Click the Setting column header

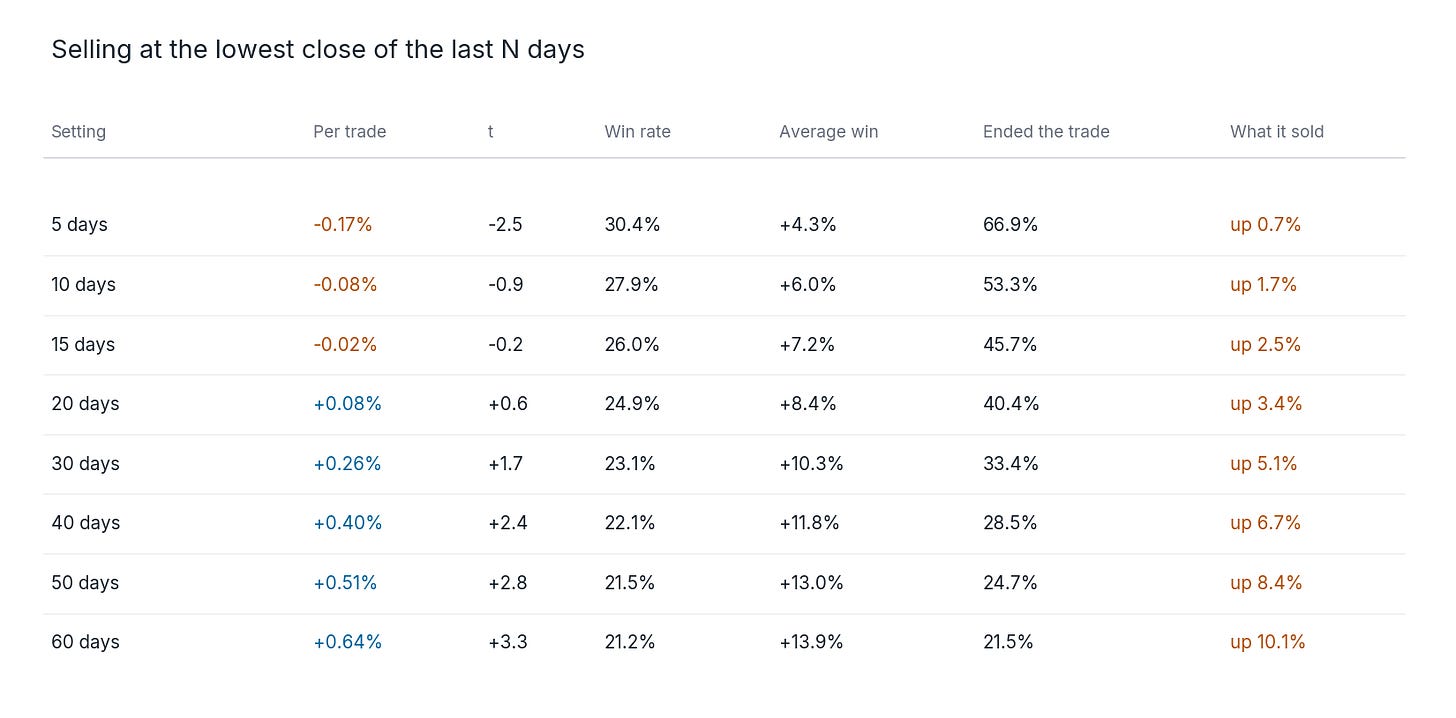click(78, 132)
